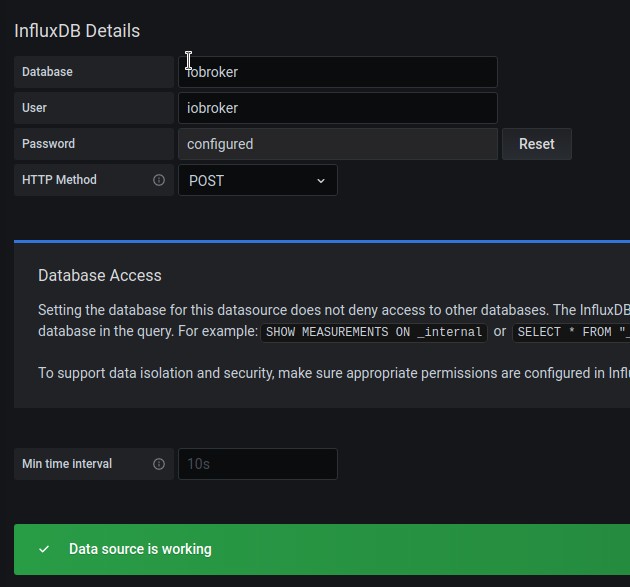This screenshot has width=630, height=587.
Task: Click the Password field label
Action: pyautogui.click(x=48, y=144)
